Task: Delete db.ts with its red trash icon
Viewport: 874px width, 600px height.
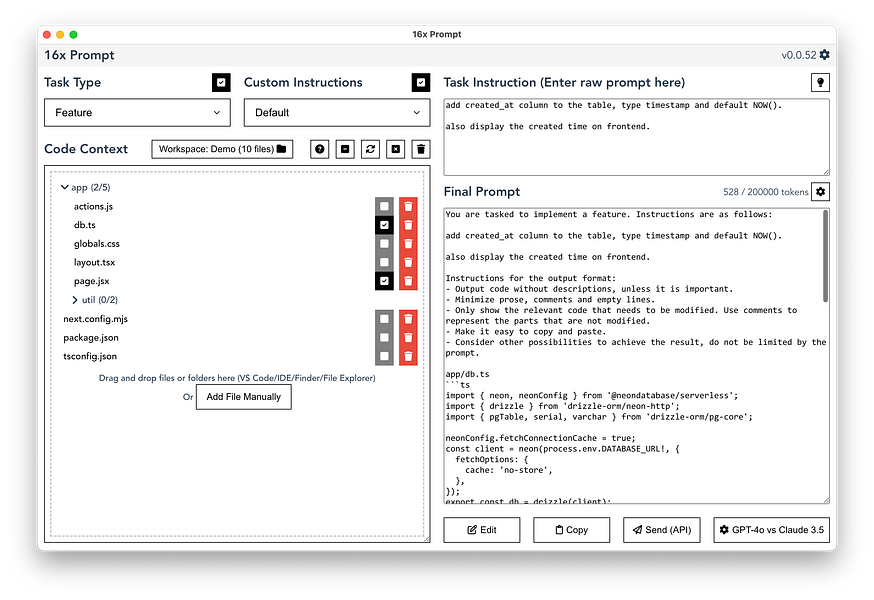Action: click(408, 225)
